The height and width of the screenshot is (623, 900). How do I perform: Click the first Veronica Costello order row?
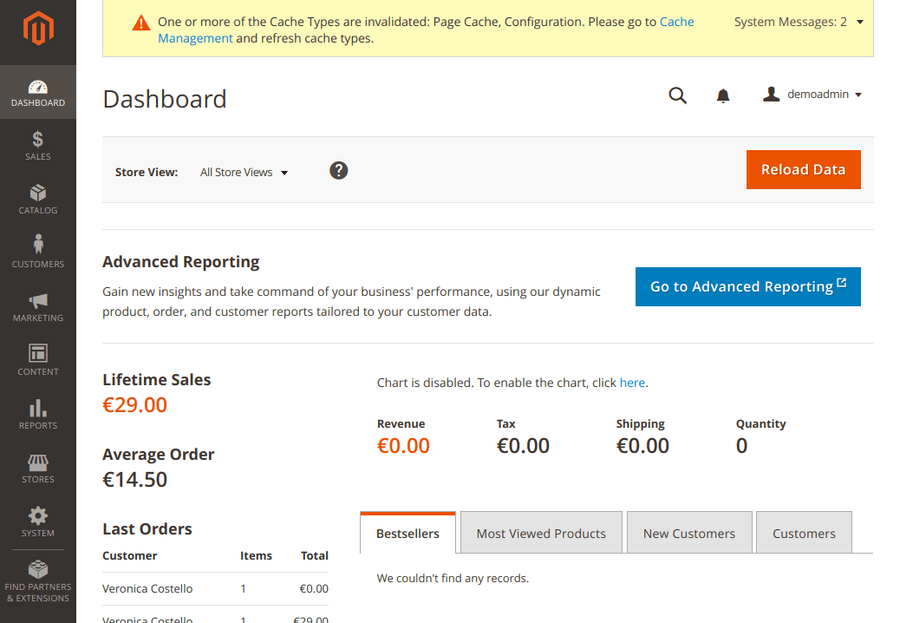[215, 589]
